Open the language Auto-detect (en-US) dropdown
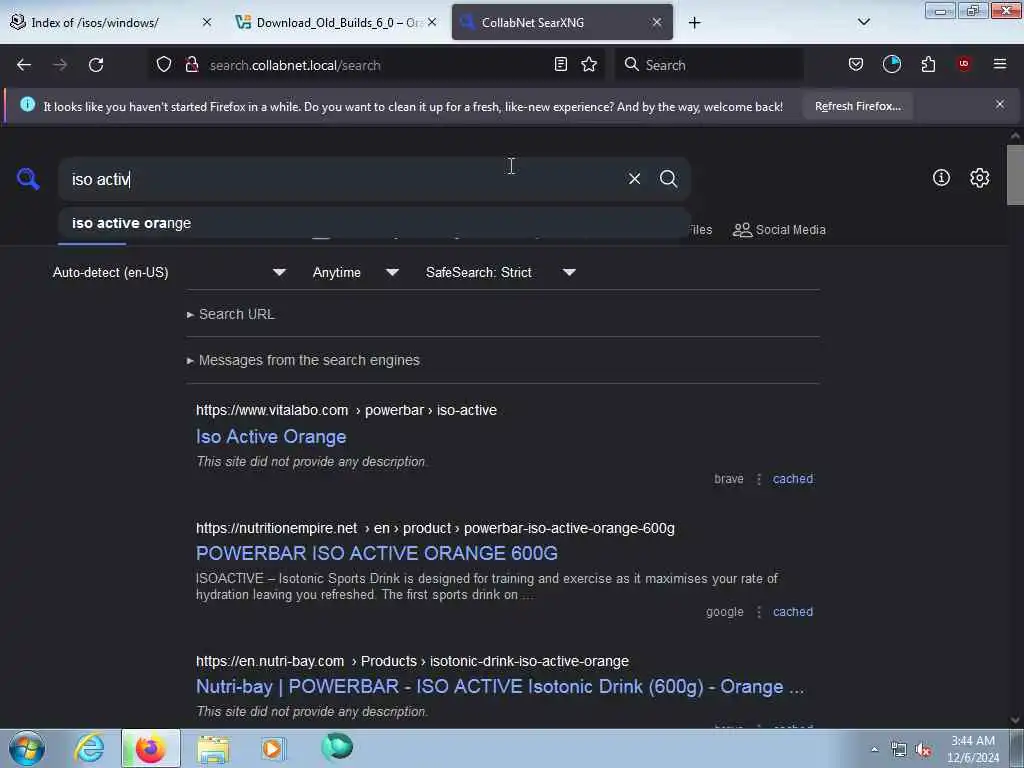Image resolution: width=1024 pixels, height=768 pixels. [x=169, y=272]
